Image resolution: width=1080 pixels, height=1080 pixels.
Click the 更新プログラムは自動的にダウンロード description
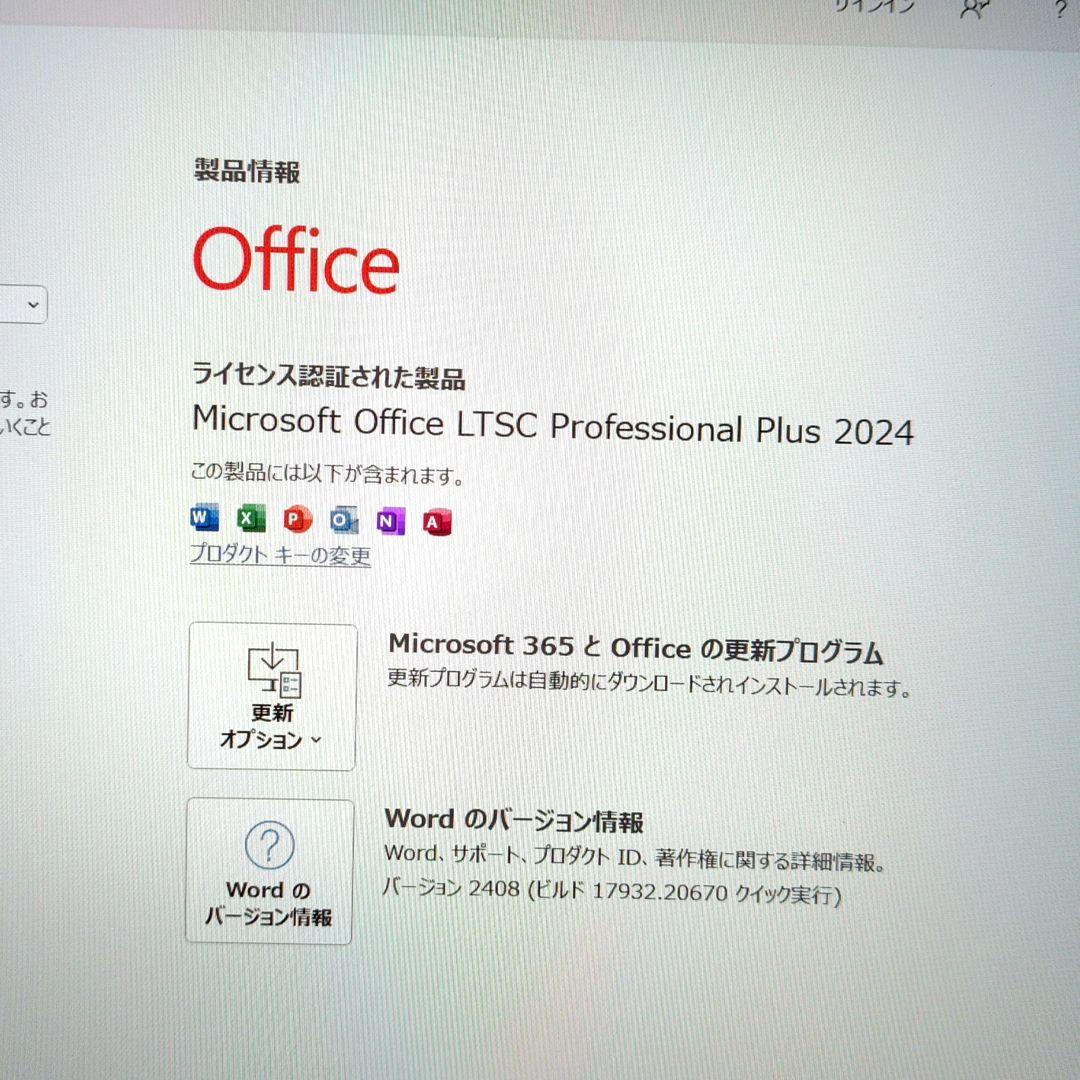(x=650, y=683)
